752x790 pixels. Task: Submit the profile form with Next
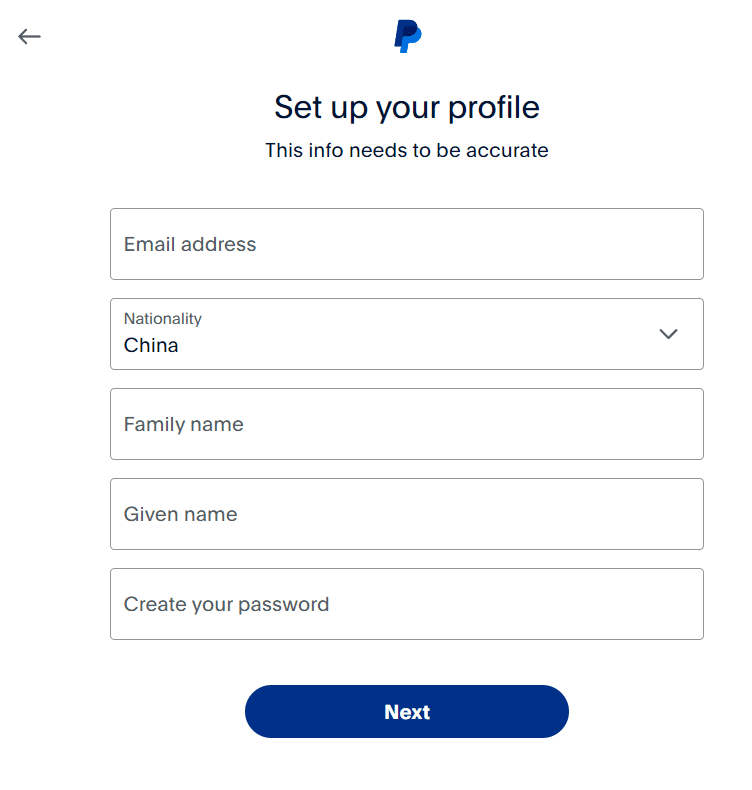coord(406,711)
